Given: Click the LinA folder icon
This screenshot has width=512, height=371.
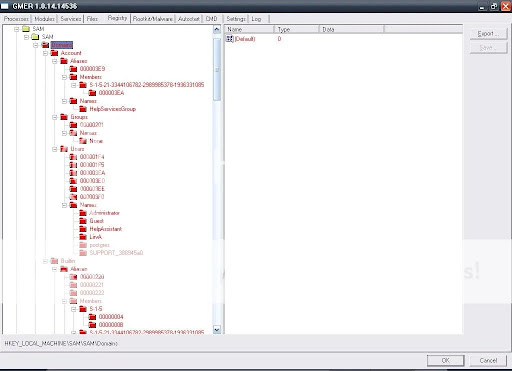Looking at the screenshot, I should click(83, 237).
